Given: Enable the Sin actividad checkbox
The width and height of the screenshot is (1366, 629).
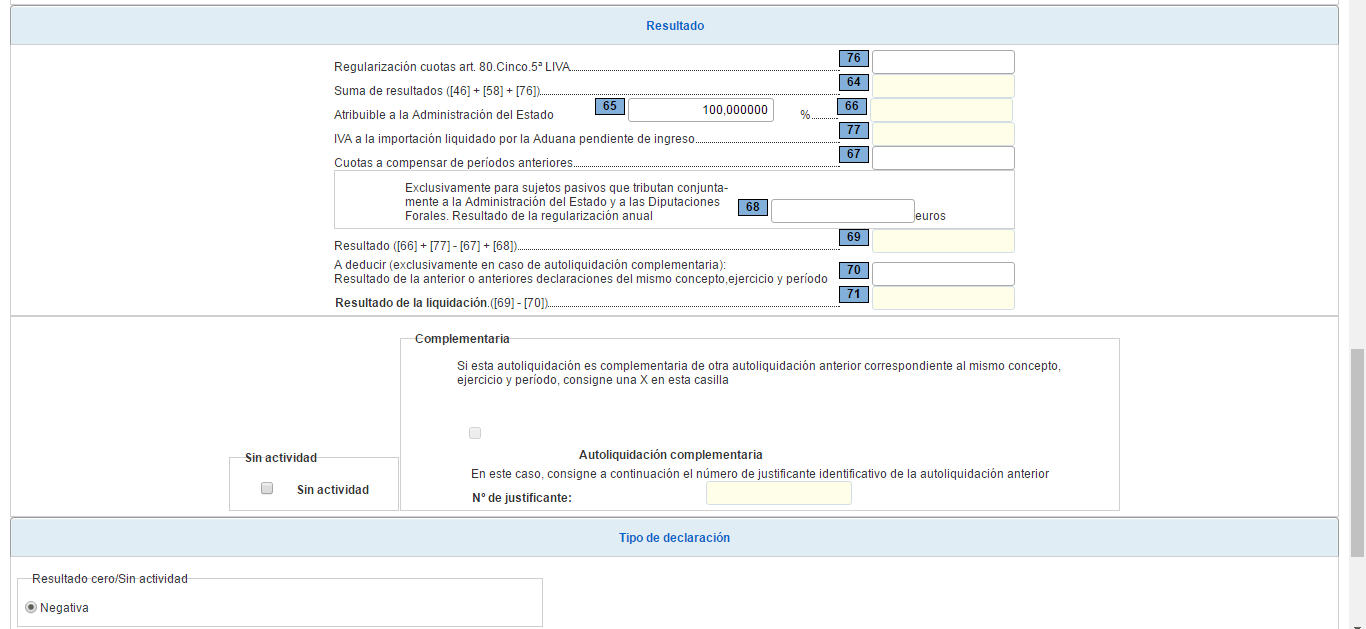Looking at the screenshot, I should (267, 489).
